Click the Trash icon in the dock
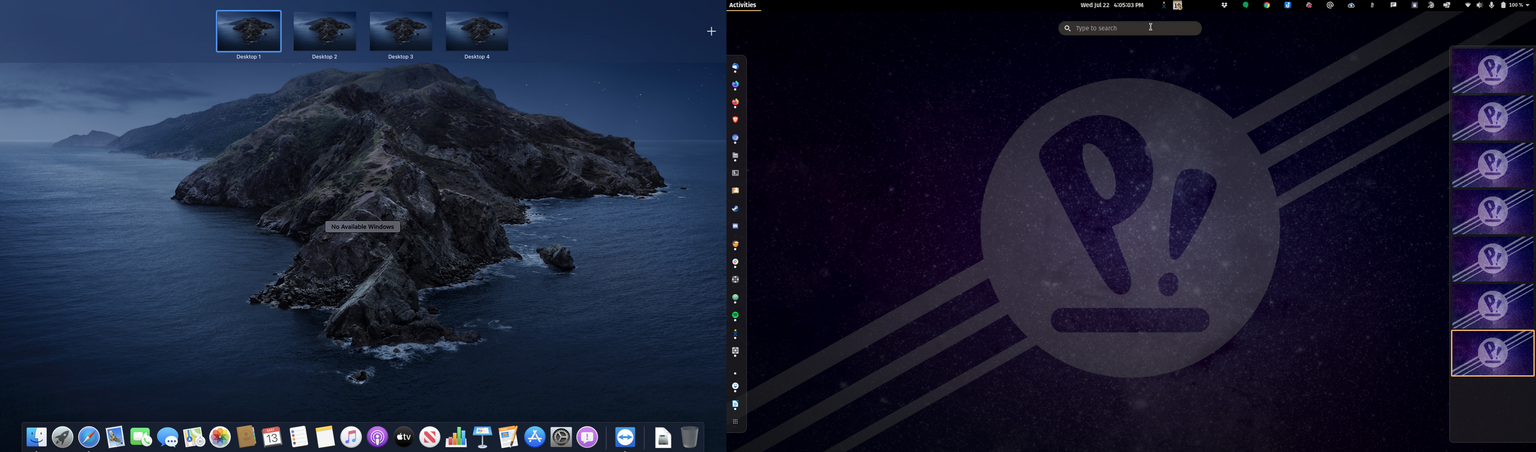The image size is (1536, 452). tap(689, 437)
